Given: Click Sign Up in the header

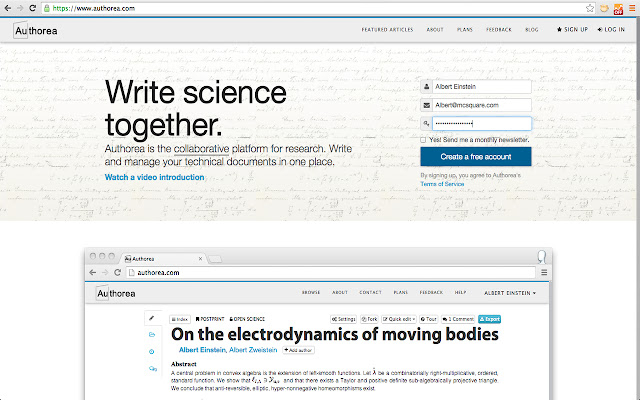Looking at the screenshot, I should [x=572, y=29].
